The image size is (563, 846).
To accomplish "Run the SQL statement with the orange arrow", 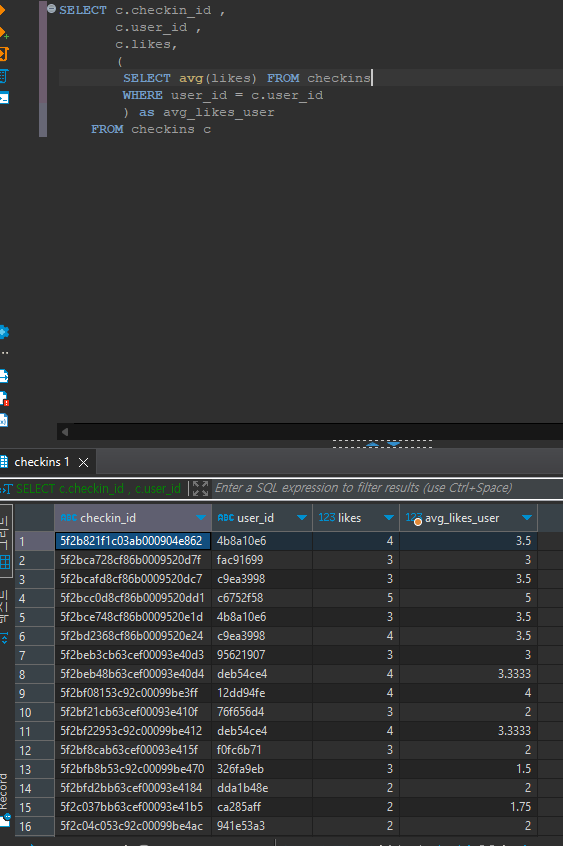I will click(x=2, y=10).
